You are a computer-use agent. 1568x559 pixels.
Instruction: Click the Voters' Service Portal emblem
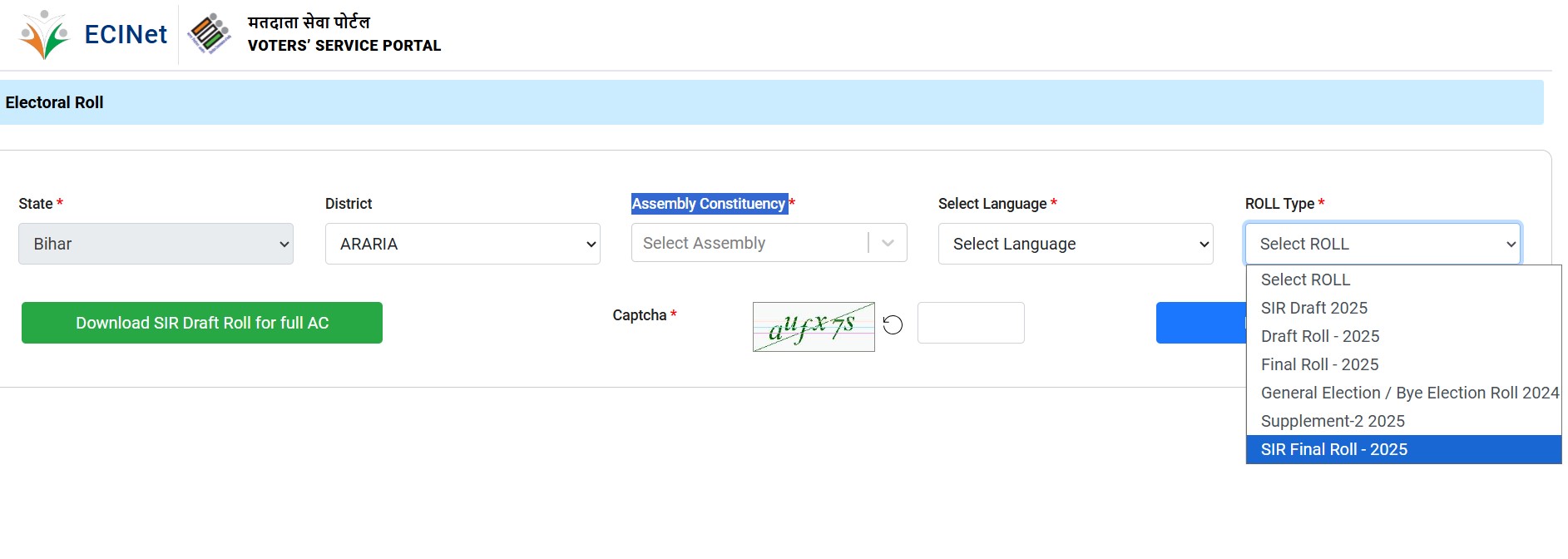tap(209, 34)
